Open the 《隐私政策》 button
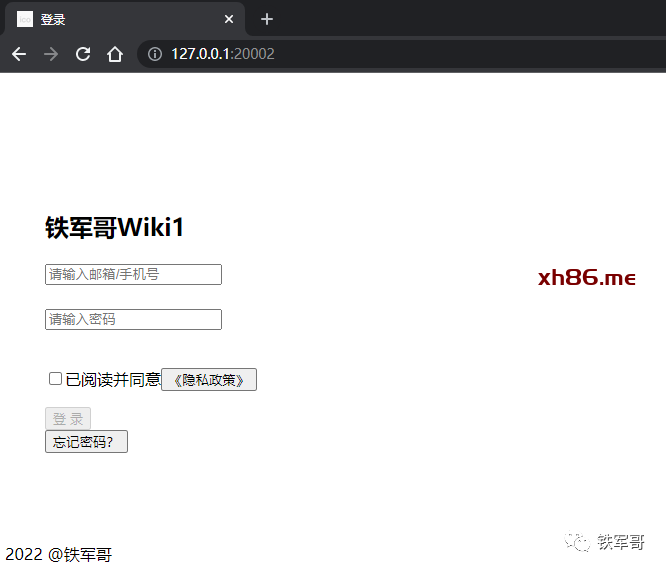 pos(209,379)
